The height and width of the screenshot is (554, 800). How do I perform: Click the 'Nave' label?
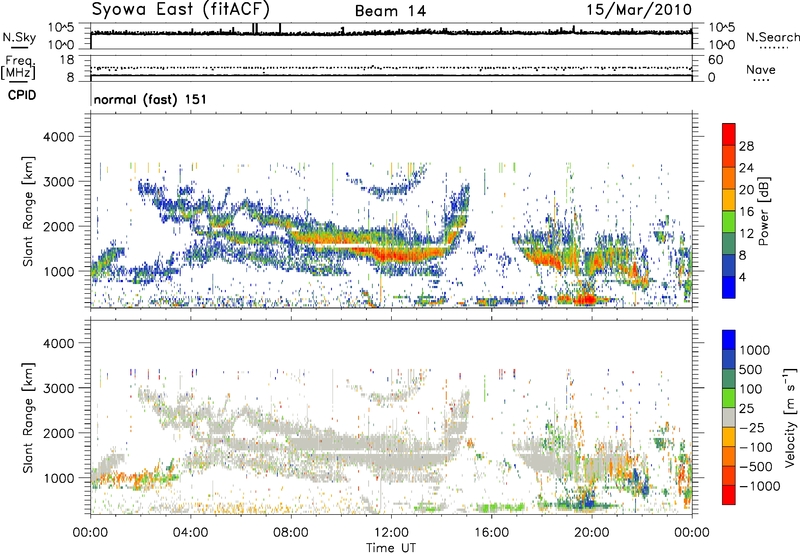pos(761,70)
